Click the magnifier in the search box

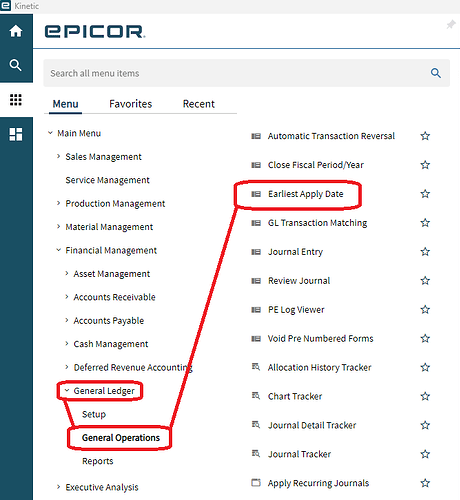(436, 73)
